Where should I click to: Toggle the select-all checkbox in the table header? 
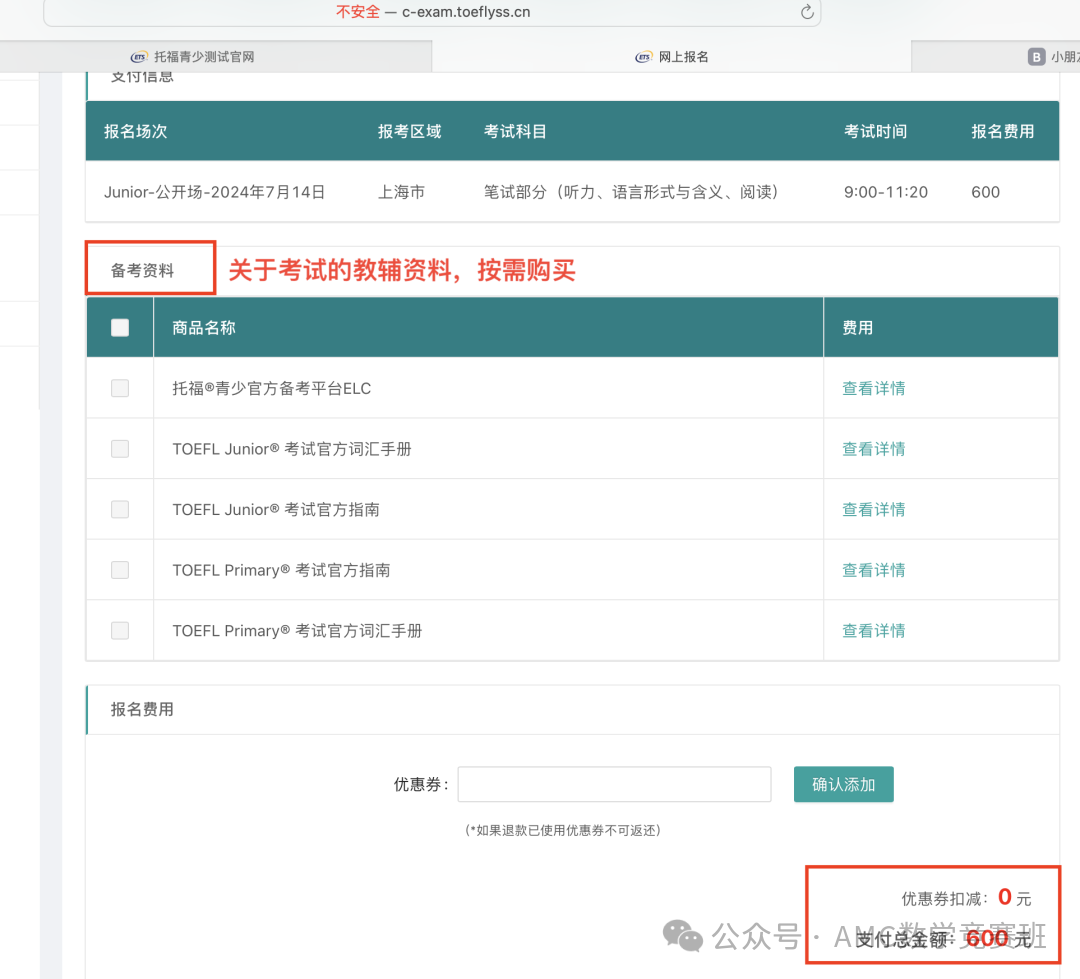pos(120,327)
